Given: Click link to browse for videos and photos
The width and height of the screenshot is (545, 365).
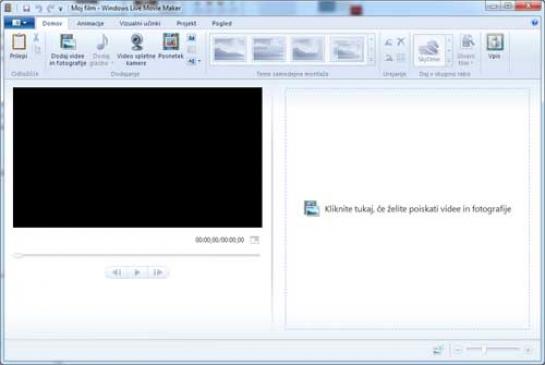Looking at the screenshot, I should point(418,209).
